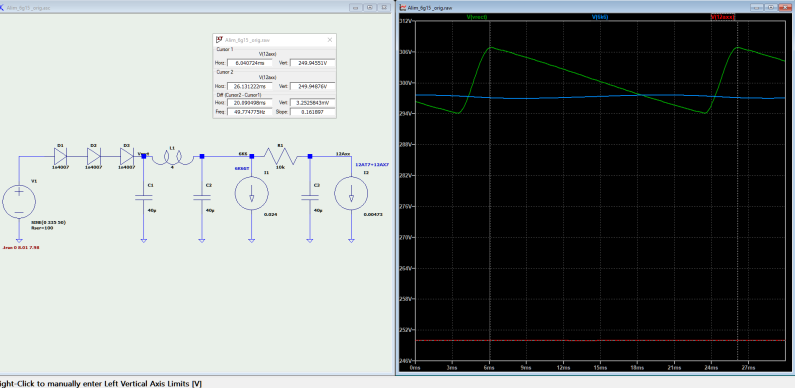
Task: Click the first diode D1 symbol
Action: point(60,156)
